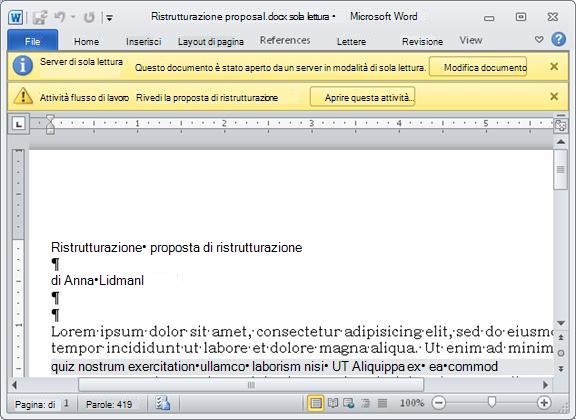This screenshot has width=576, height=420.
Task: Open Customize Quick Access Toolbar dropdown
Action: (x=109, y=17)
